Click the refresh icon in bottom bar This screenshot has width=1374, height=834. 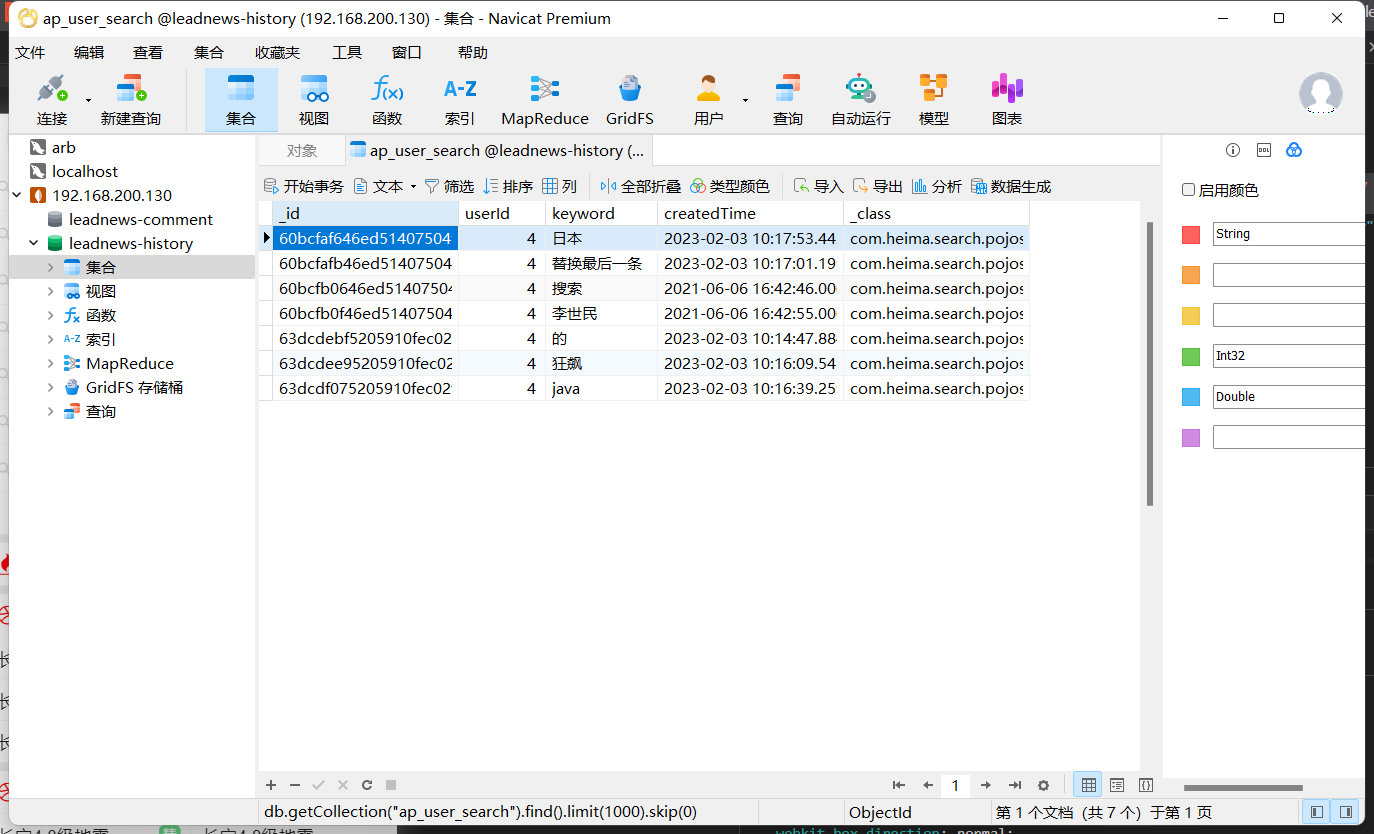click(x=367, y=786)
